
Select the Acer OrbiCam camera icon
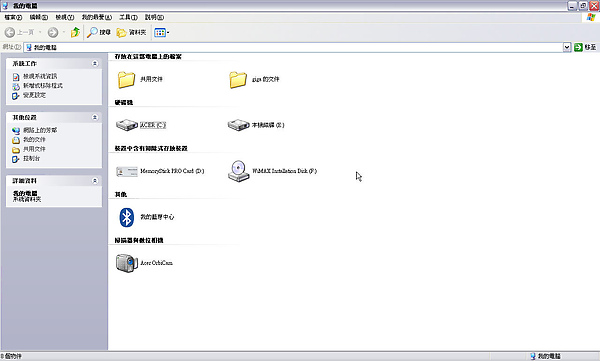click(127, 263)
